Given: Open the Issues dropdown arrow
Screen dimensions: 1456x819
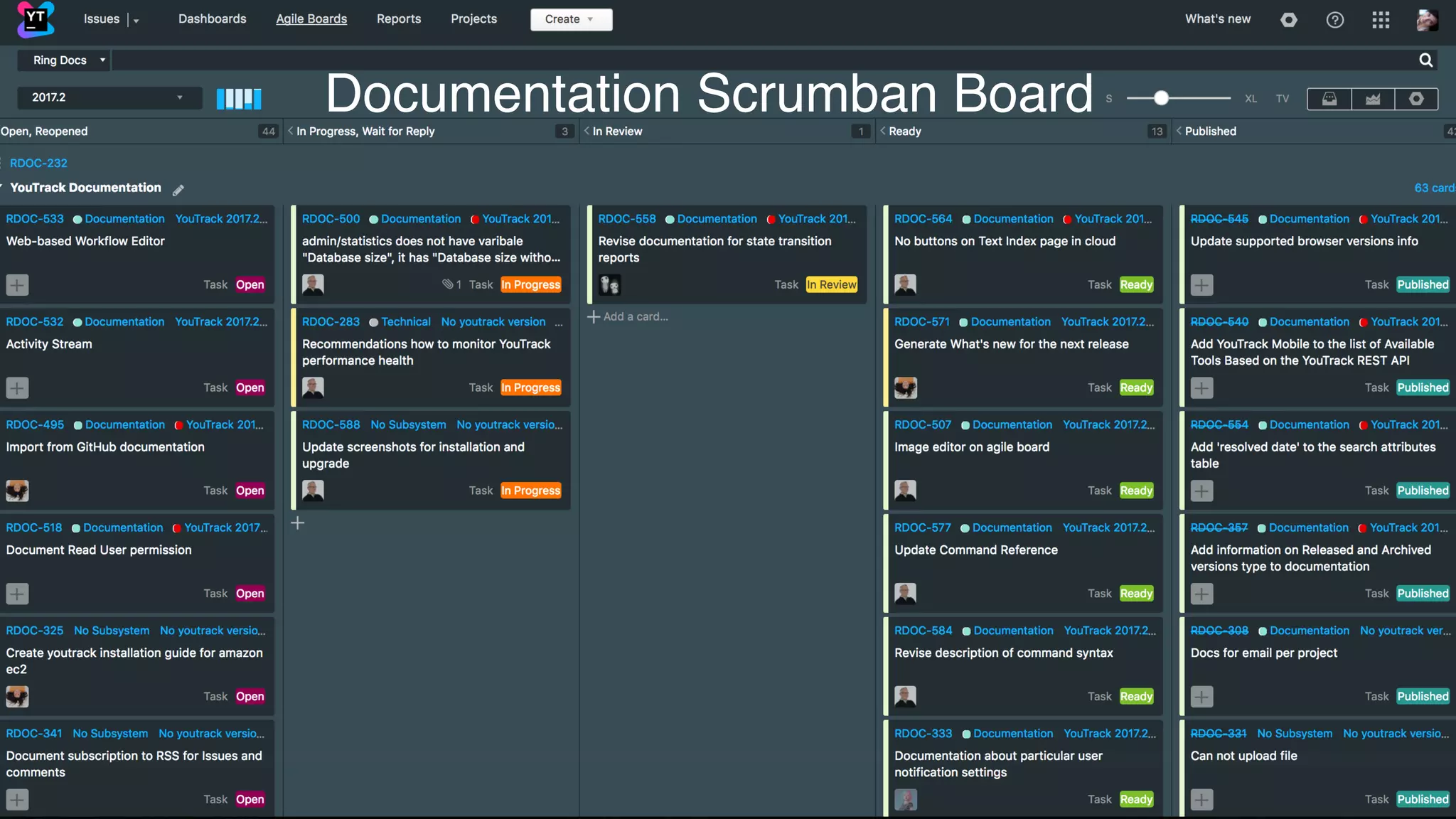Looking at the screenshot, I should pos(136,21).
